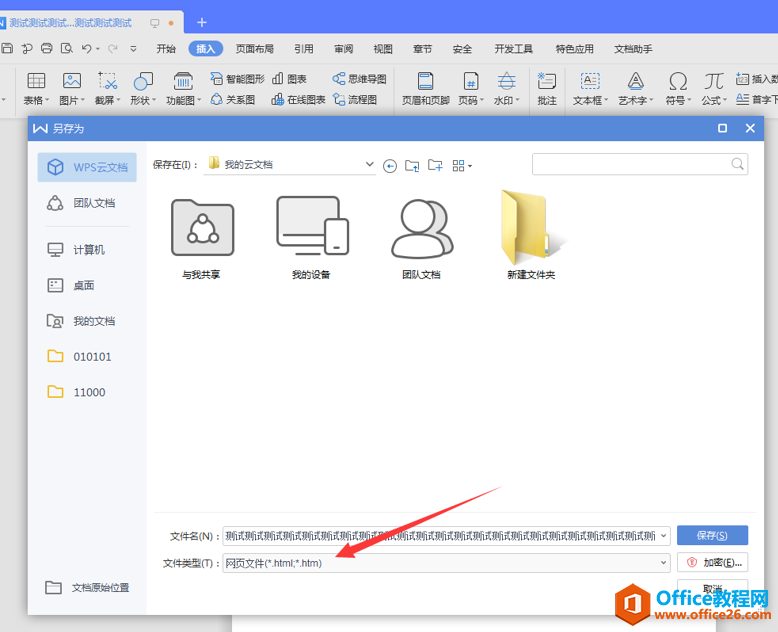
Task: Open the Review (审阅) tab
Action: 343,49
